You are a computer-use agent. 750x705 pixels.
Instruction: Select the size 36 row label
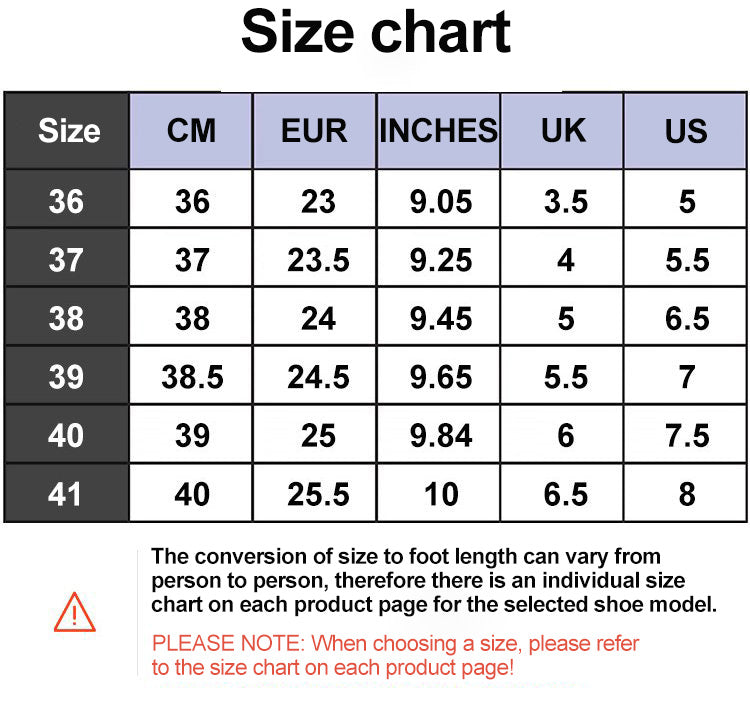(x=66, y=199)
